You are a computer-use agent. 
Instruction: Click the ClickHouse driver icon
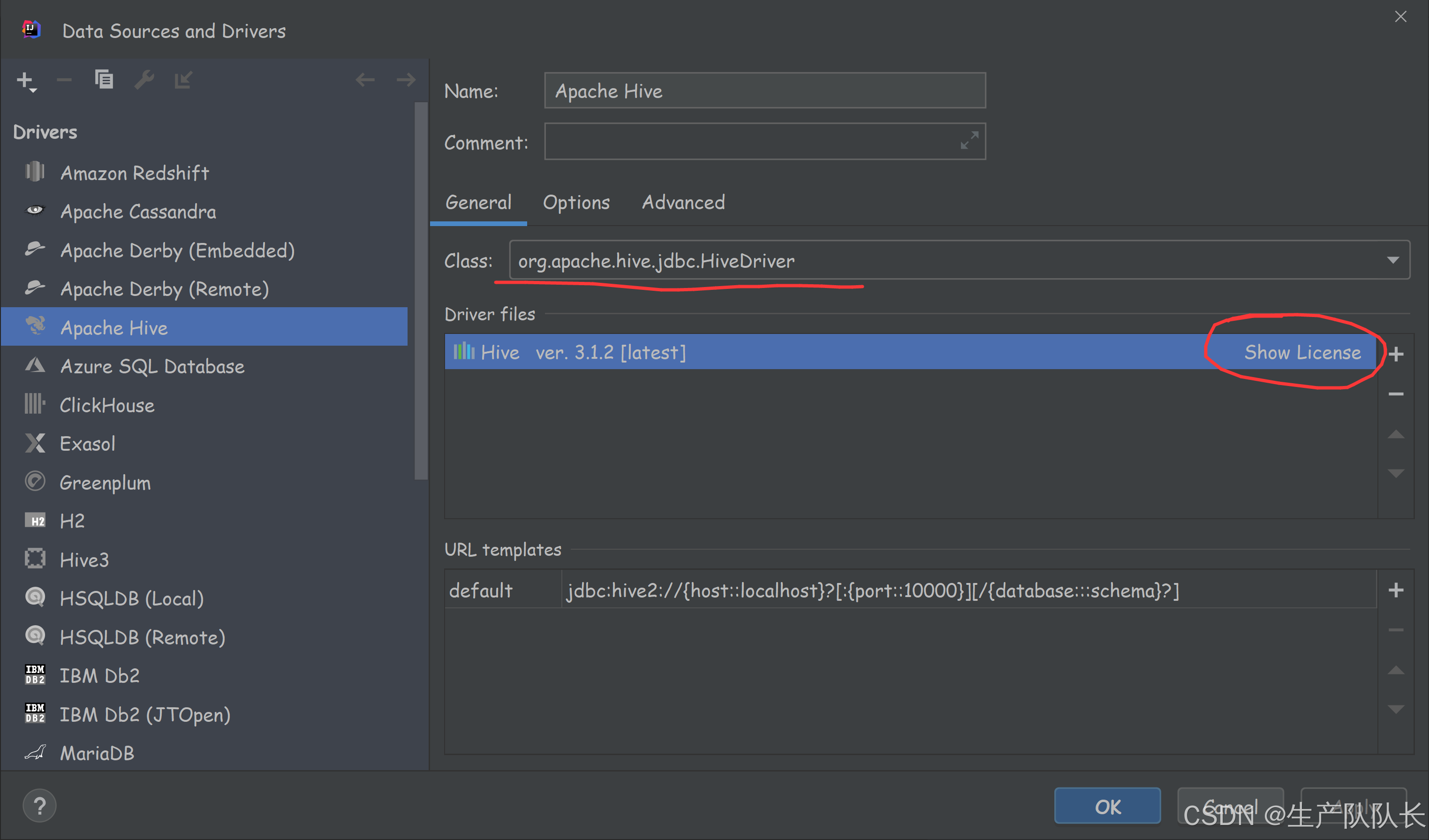point(35,404)
